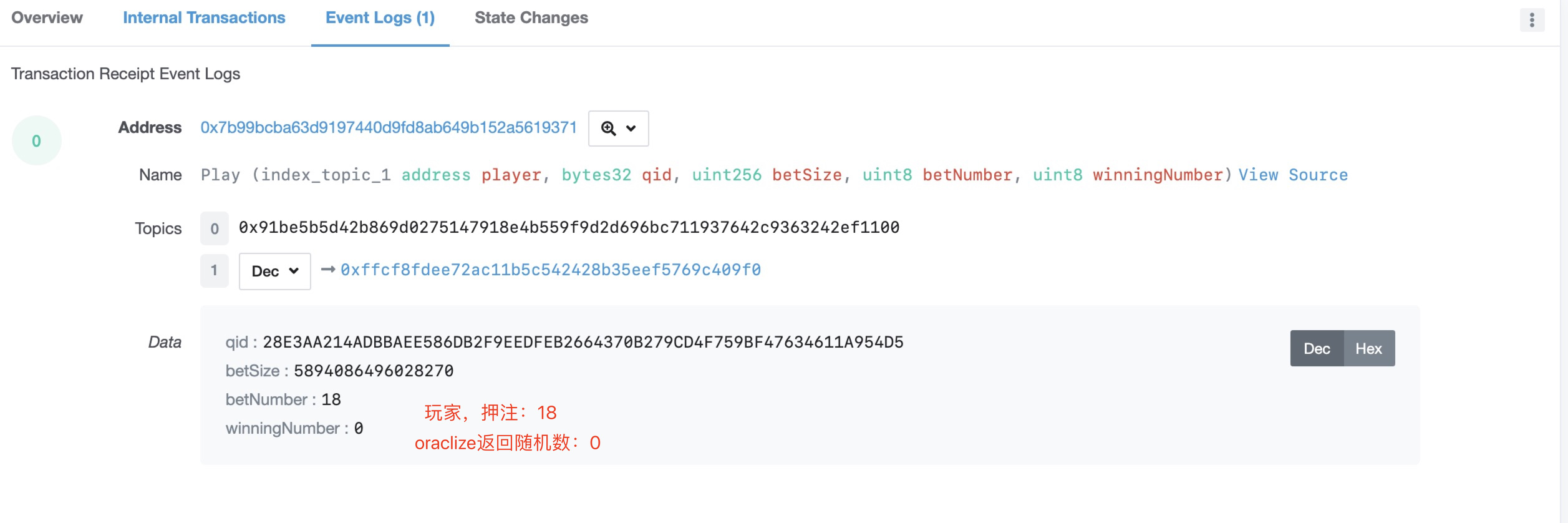Click the arrow icon before topic address

[328, 270]
